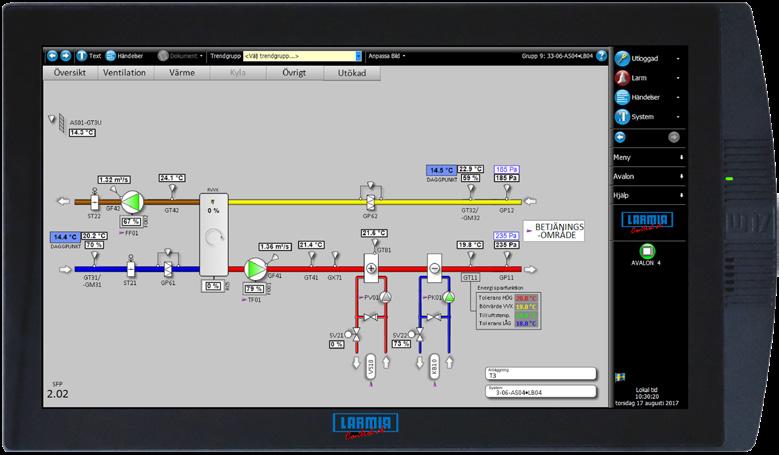Click the sidebar blue back arrow
The image size is (779, 455).
coord(620,137)
